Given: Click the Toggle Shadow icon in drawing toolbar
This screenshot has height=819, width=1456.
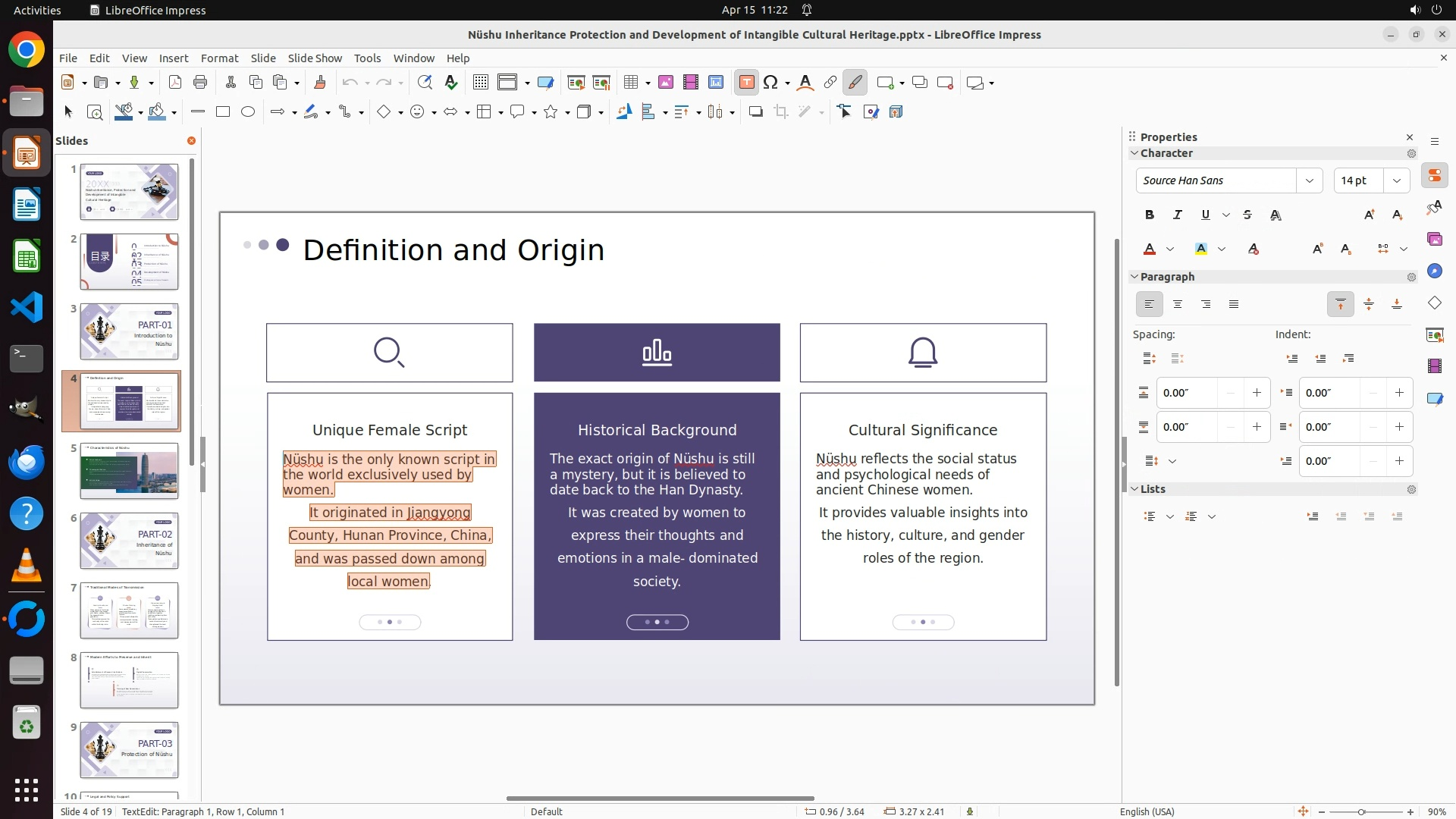Looking at the screenshot, I should click(755, 112).
